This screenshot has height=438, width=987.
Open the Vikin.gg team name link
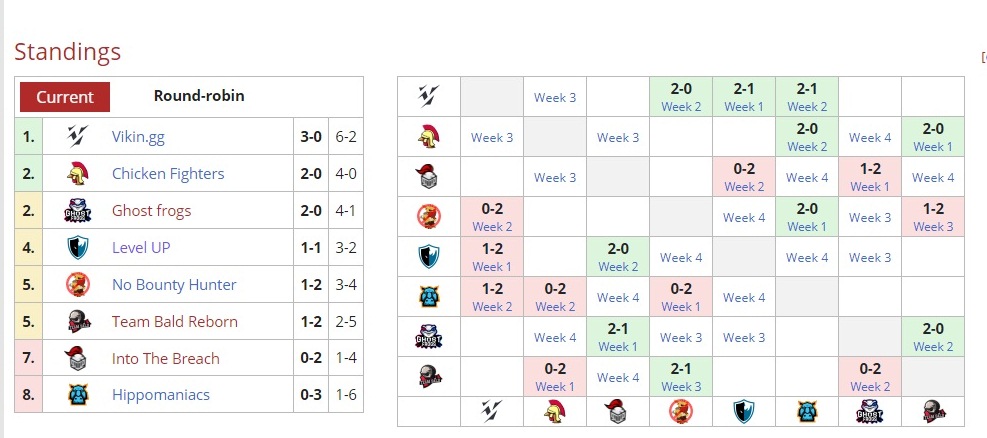[138, 136]
